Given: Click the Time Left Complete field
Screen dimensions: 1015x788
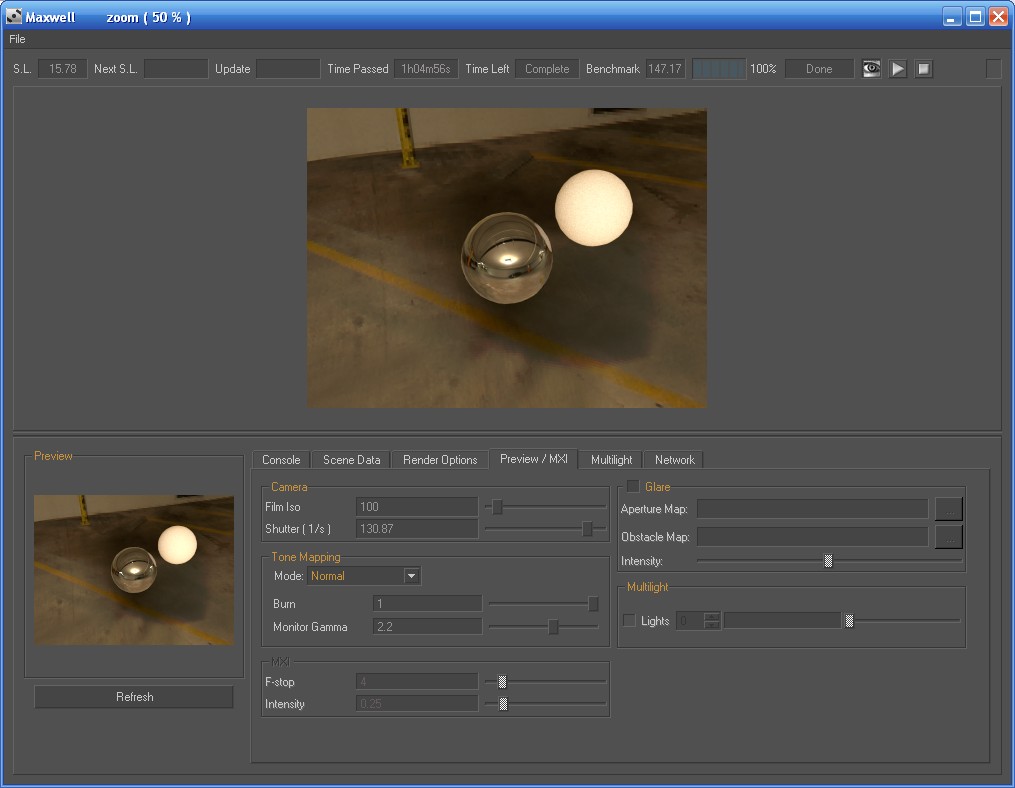Looking at the screenshot, I should coord(547,69).
